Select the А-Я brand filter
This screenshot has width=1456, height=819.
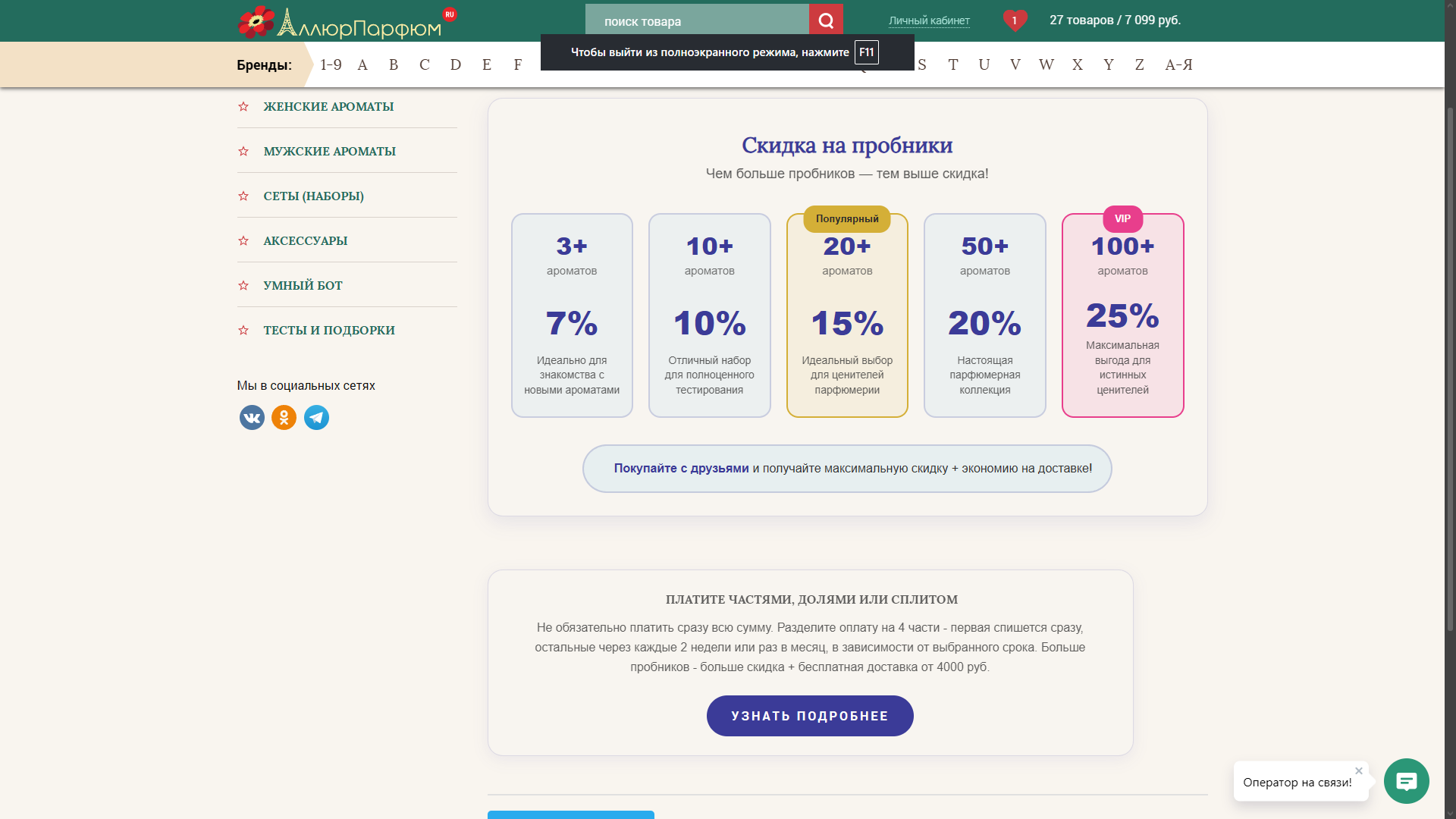[1178, 65]
